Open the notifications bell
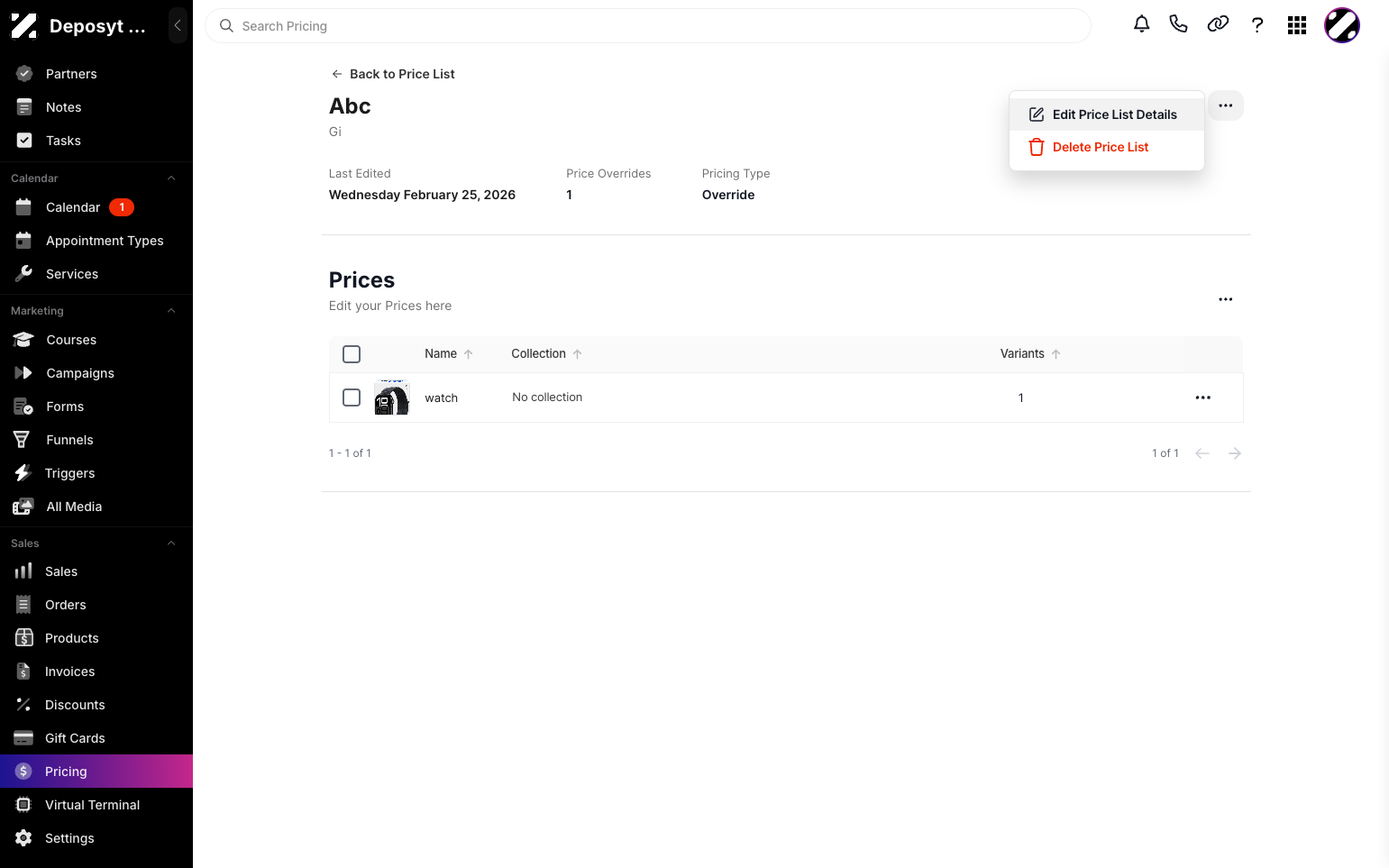Screen dimensions: 1389x868 (1141, 24)
